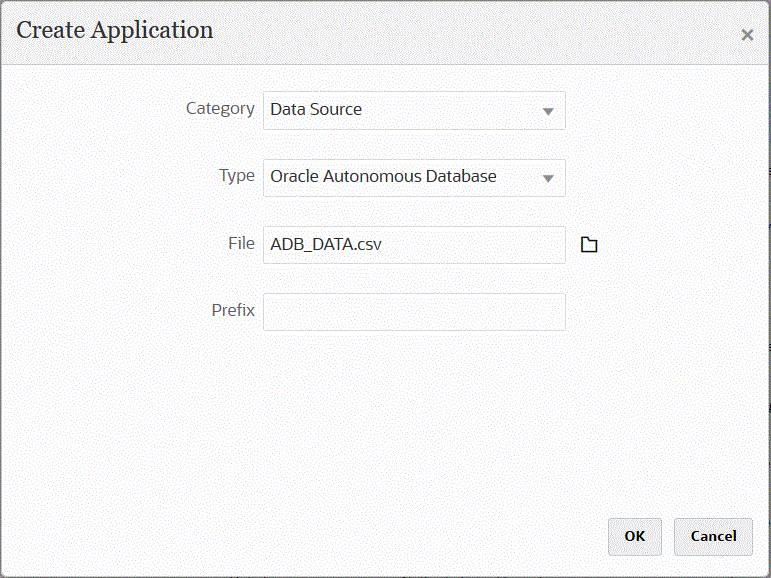Click the Category field label

(x=220, y=108)
